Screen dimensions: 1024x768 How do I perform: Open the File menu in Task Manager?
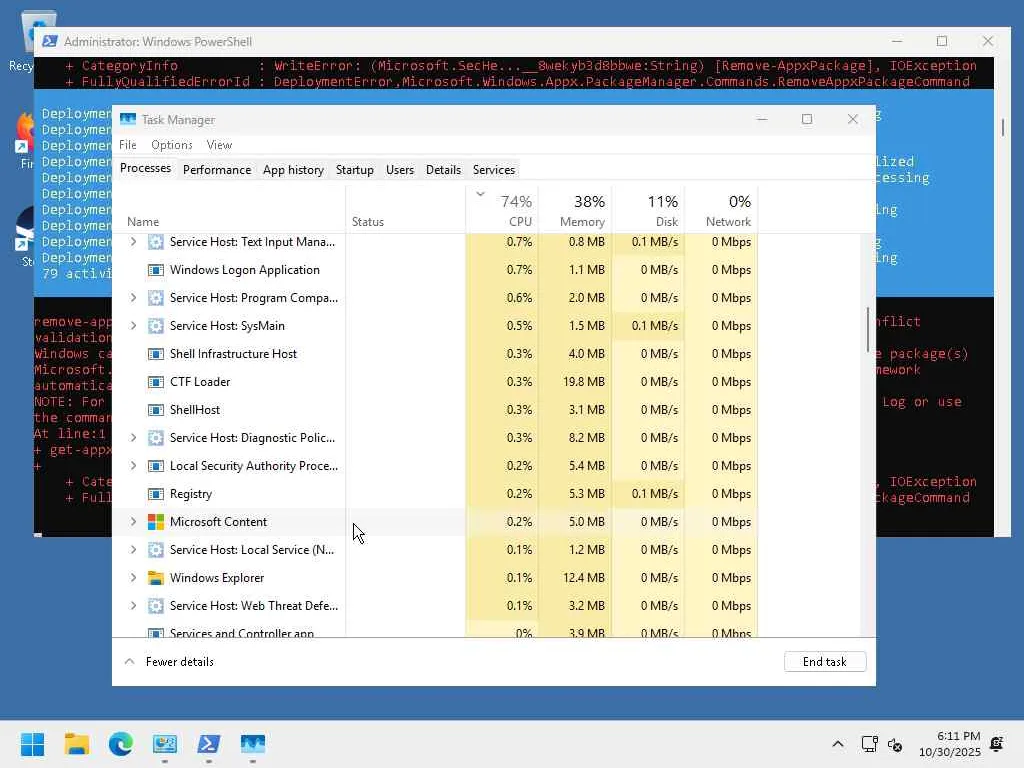[x=128, y=145]
